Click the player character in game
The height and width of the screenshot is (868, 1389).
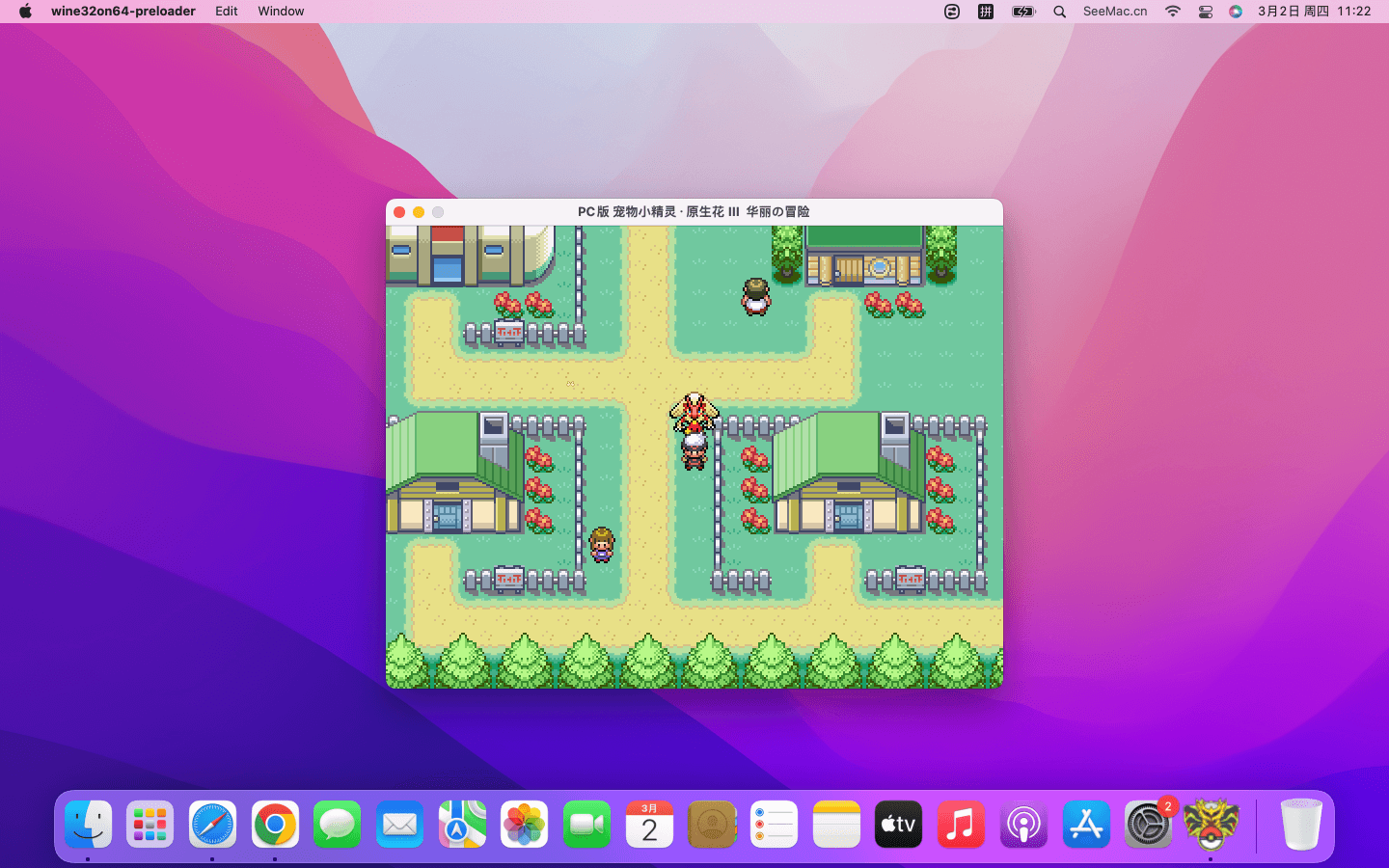694,450
